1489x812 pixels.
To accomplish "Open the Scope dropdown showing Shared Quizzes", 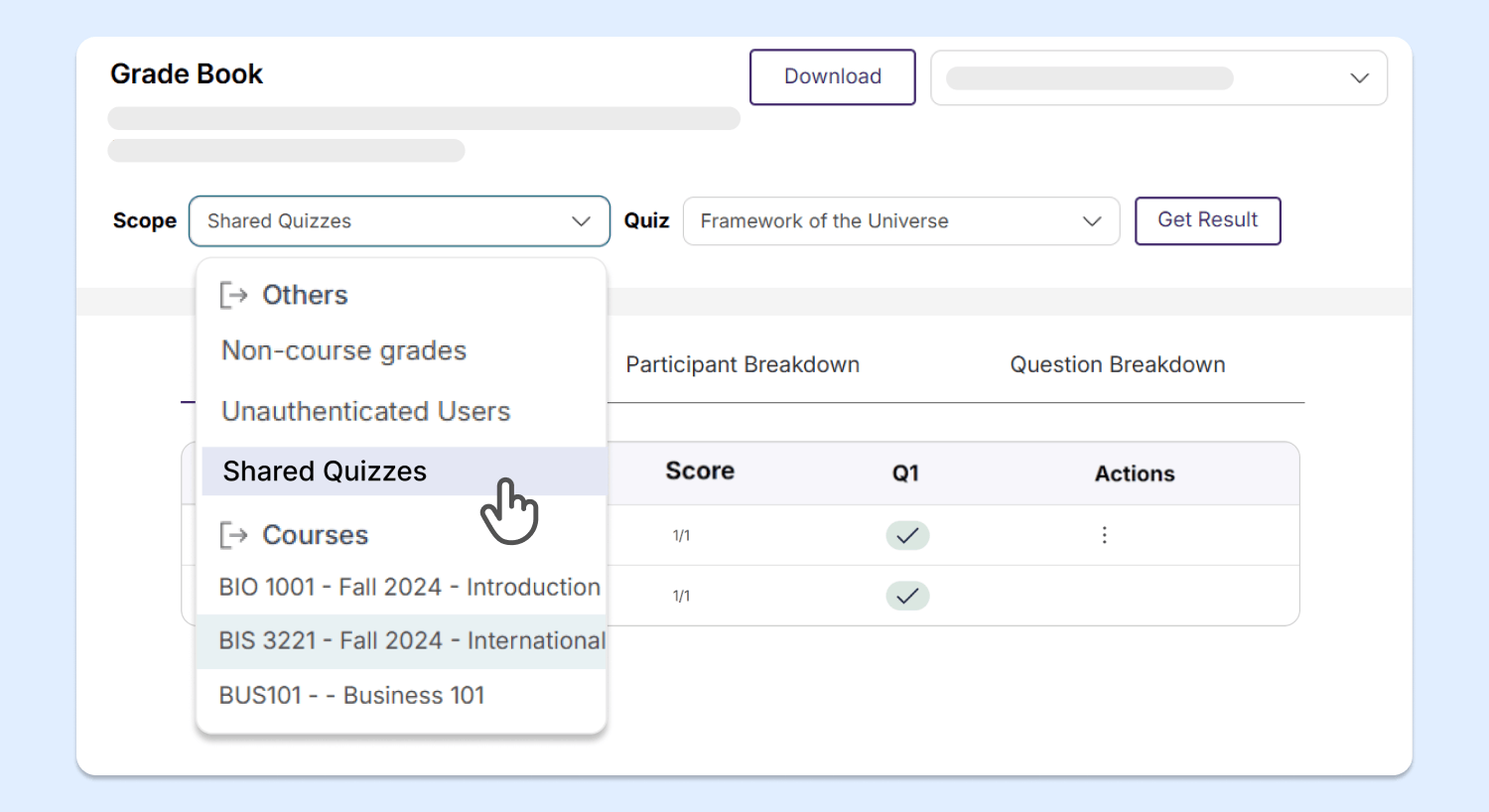I will click(399, 220).
